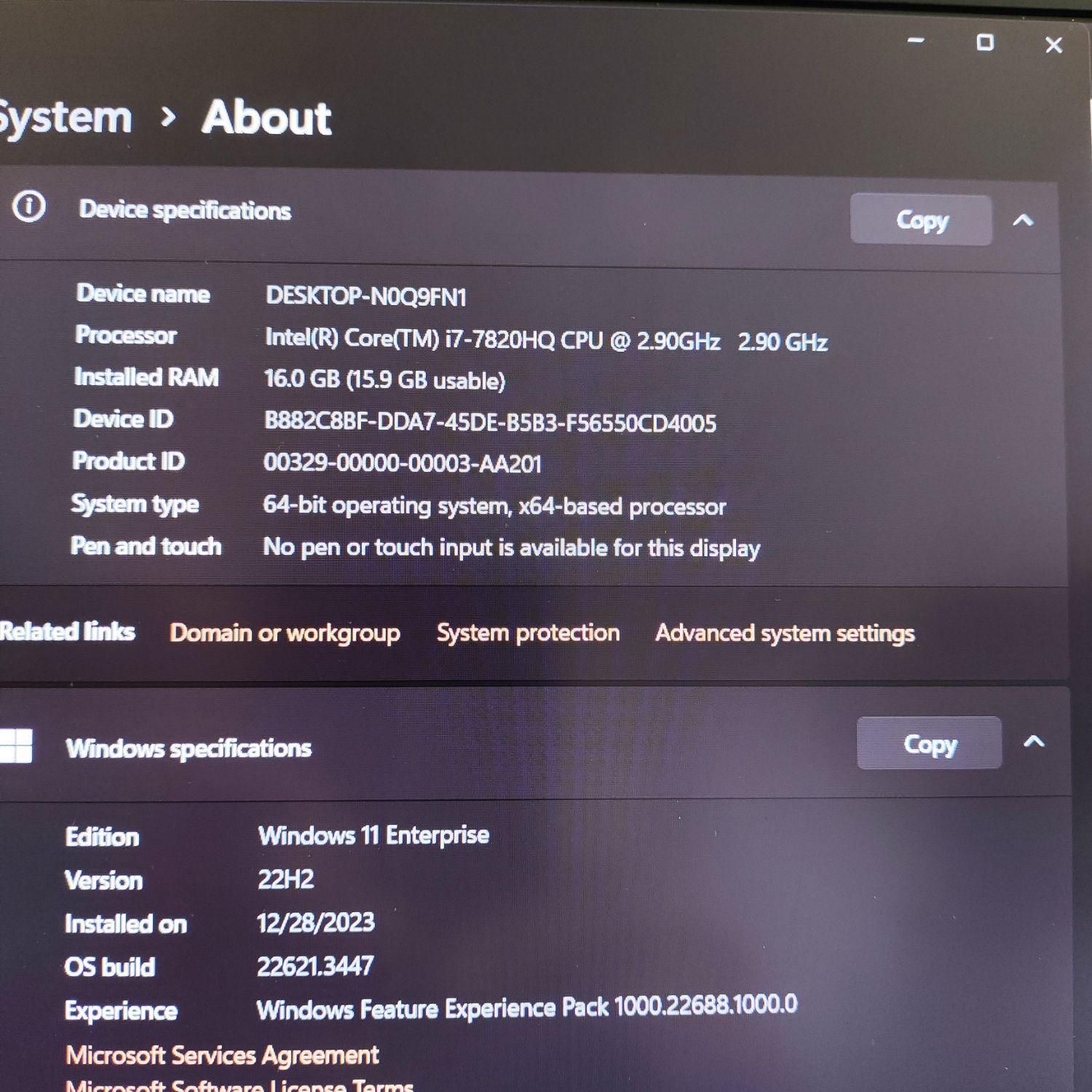The width and height of the screenshot is (1092, 1092).
Task: Close the Settings window
Action: (x=1053, y=45)
